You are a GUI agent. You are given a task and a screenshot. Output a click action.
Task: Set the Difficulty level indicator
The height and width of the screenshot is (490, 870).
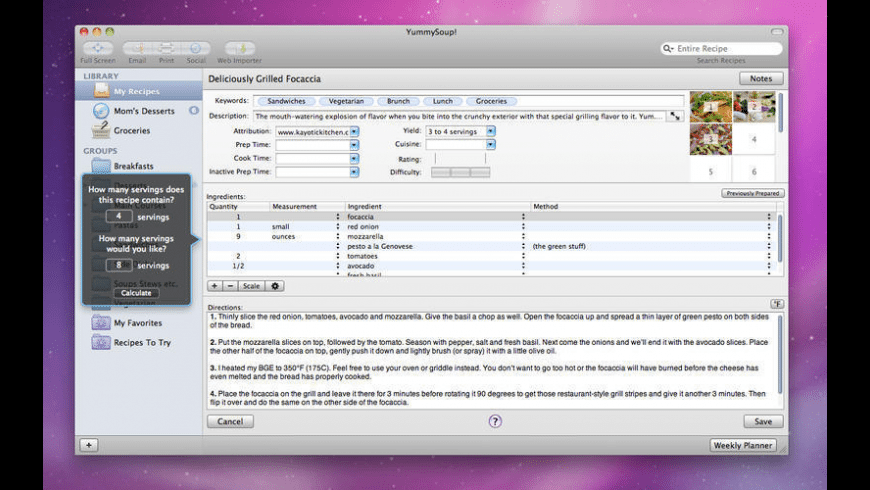tap(461, 173)
